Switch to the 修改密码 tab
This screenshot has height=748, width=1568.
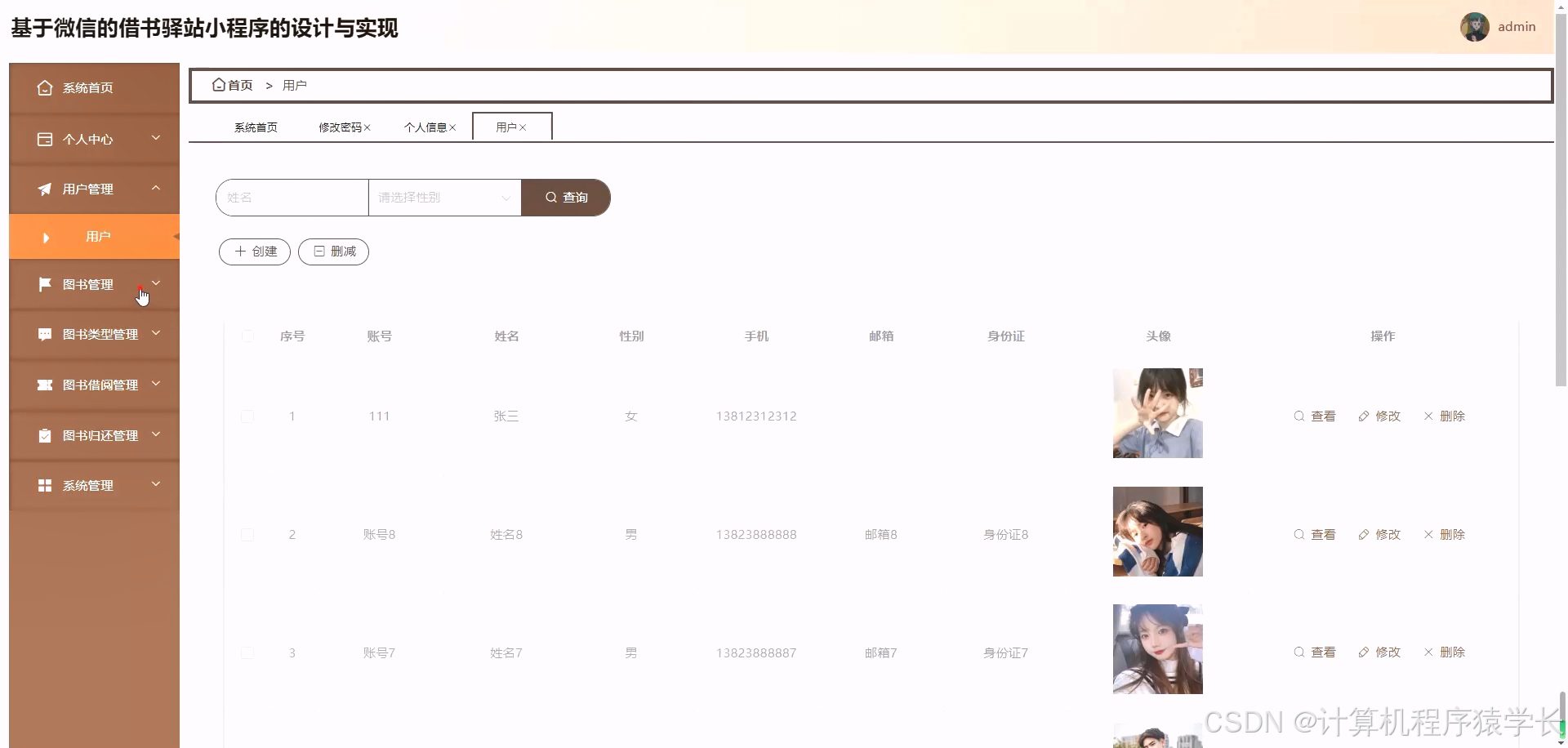[340, 127]
